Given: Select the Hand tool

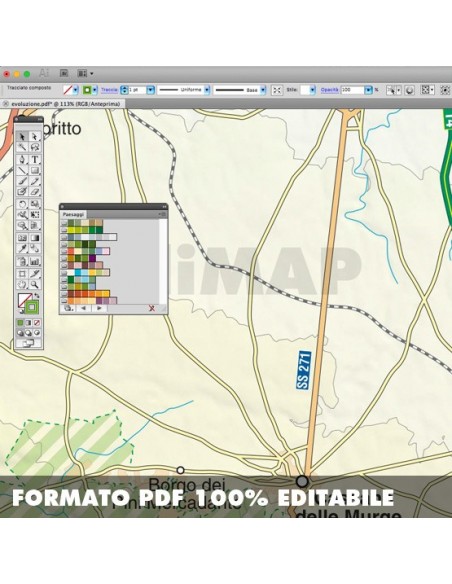Looking at the screenshot, I should pyautogui.click(x=22, y=285).
